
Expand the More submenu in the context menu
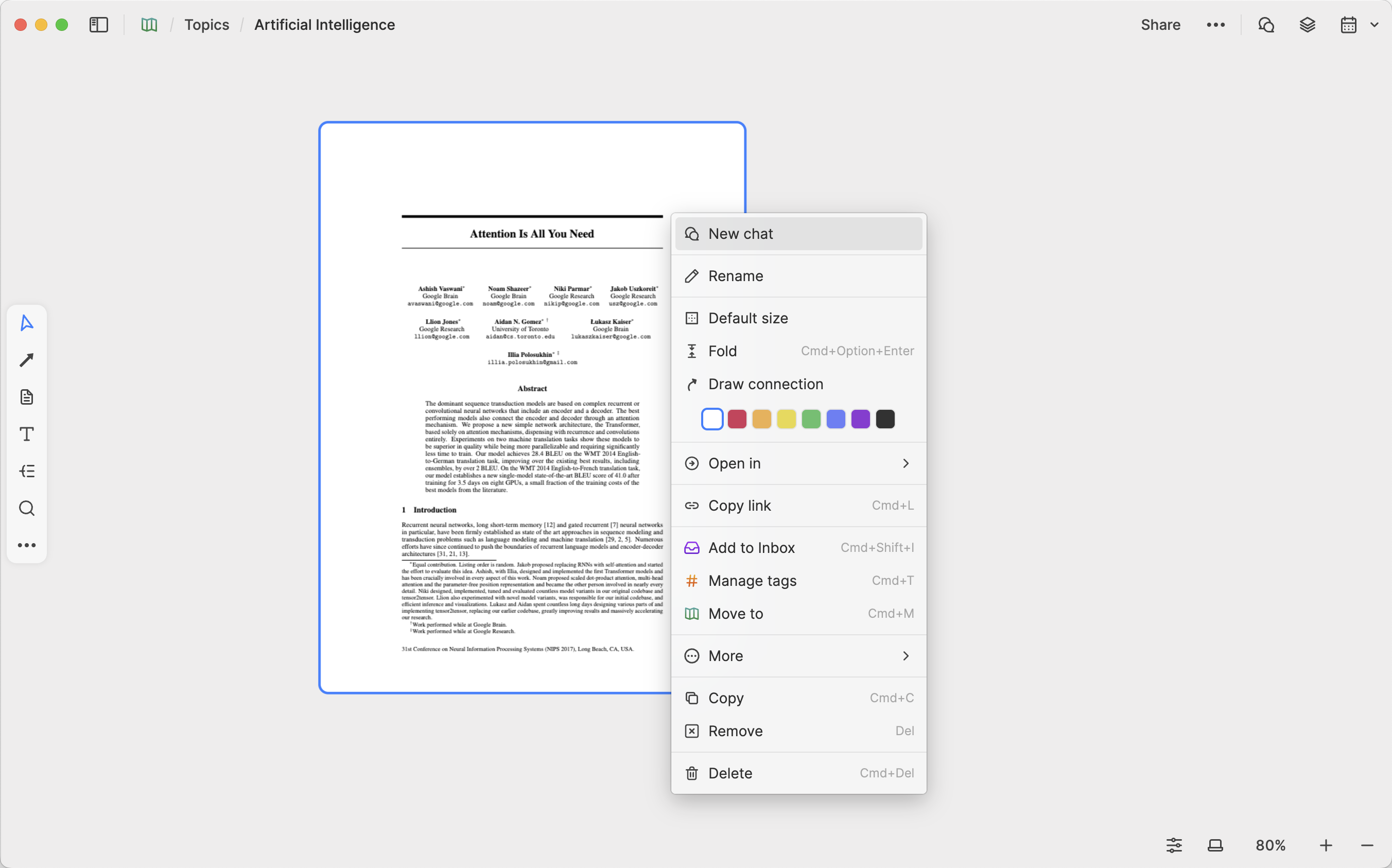click(798, 655)
